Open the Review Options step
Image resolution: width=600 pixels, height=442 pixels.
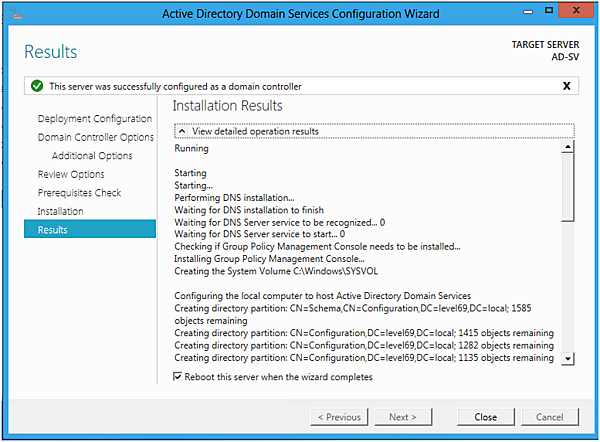click(x=71, y=174)
